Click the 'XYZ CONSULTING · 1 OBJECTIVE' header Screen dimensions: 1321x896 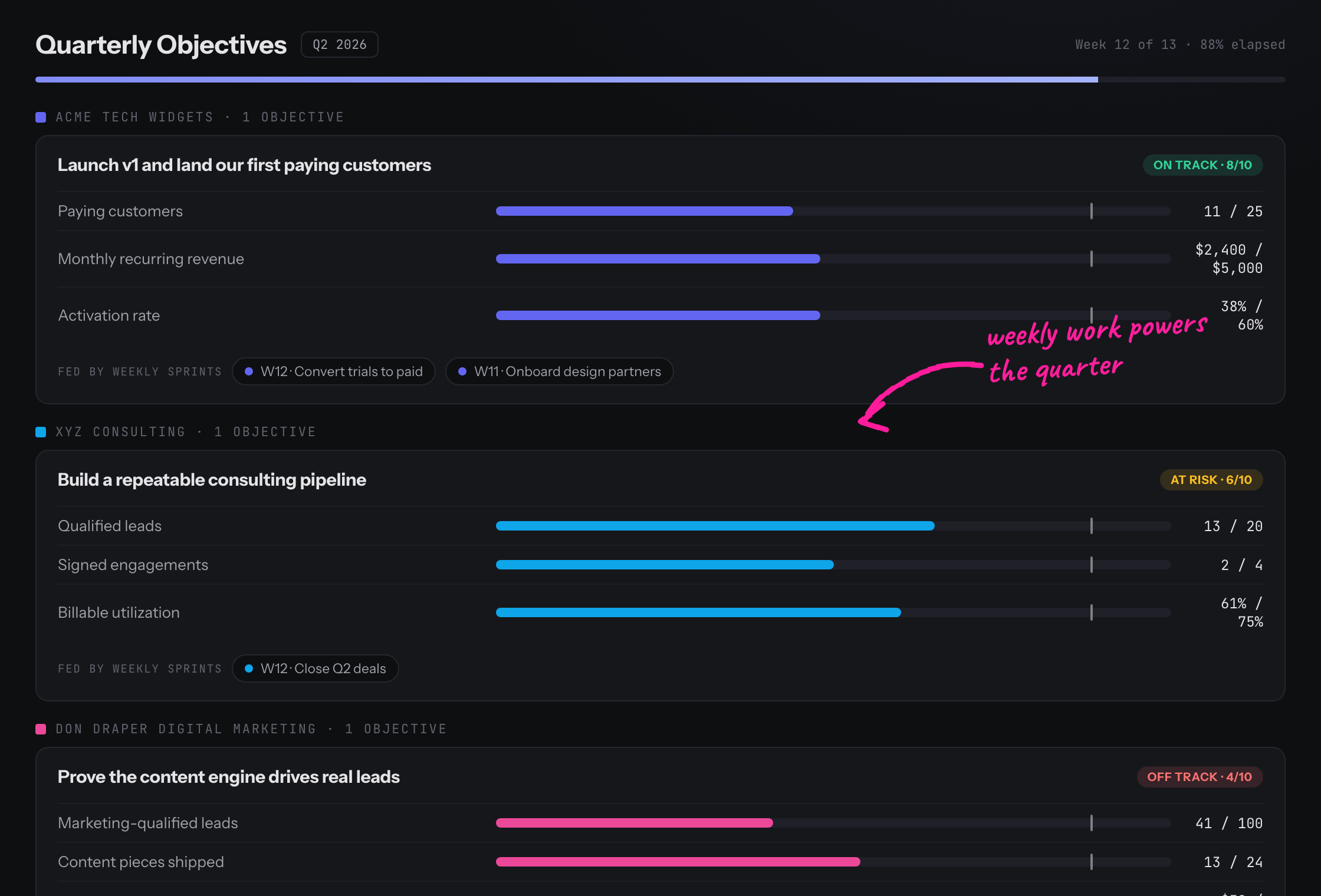(x=186, y=432)
